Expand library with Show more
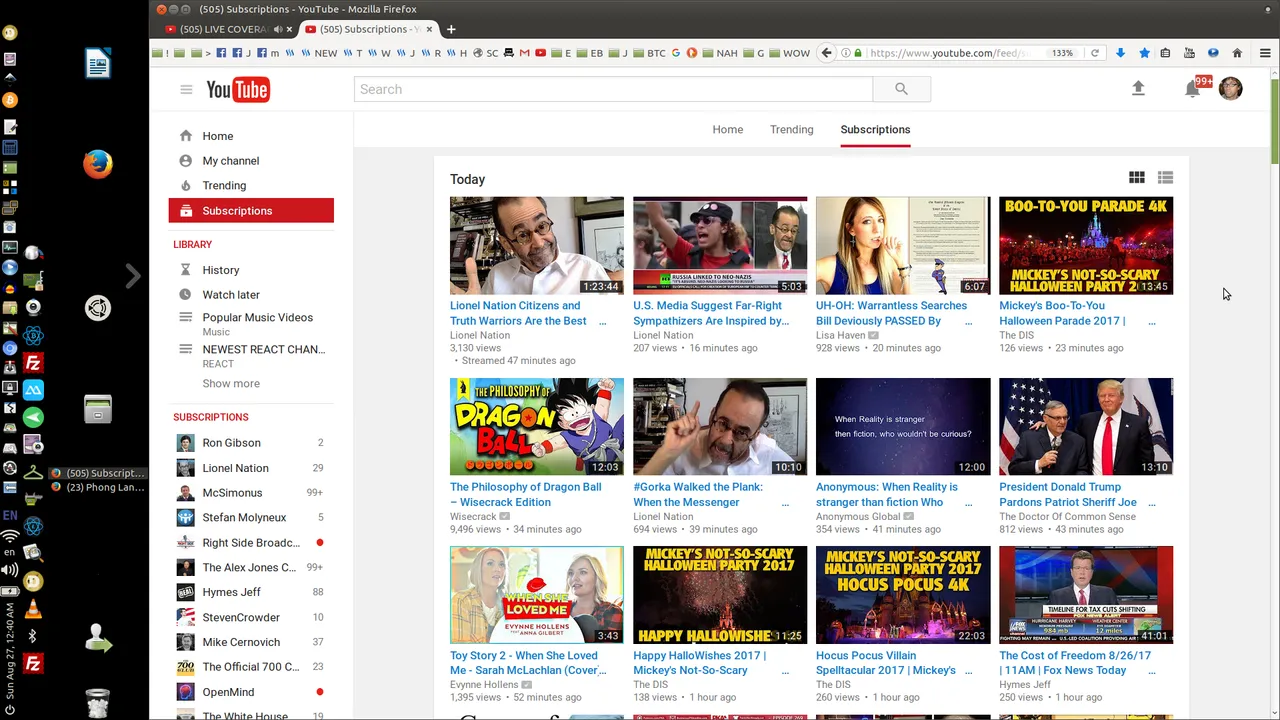Image resolution: width=1280 pixels, height=720 pixels. tap(231, 383)
